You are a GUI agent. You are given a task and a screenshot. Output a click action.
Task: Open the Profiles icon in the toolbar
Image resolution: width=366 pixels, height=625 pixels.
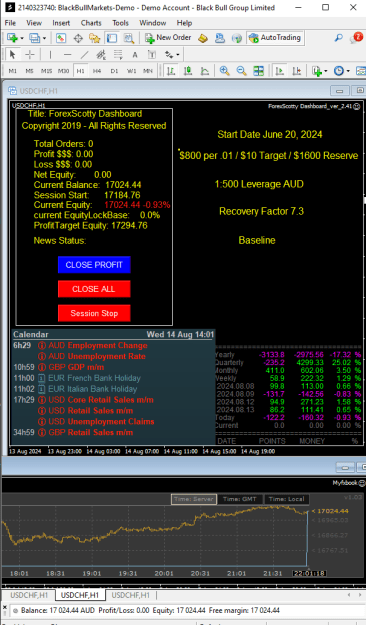tap(35, 38)
